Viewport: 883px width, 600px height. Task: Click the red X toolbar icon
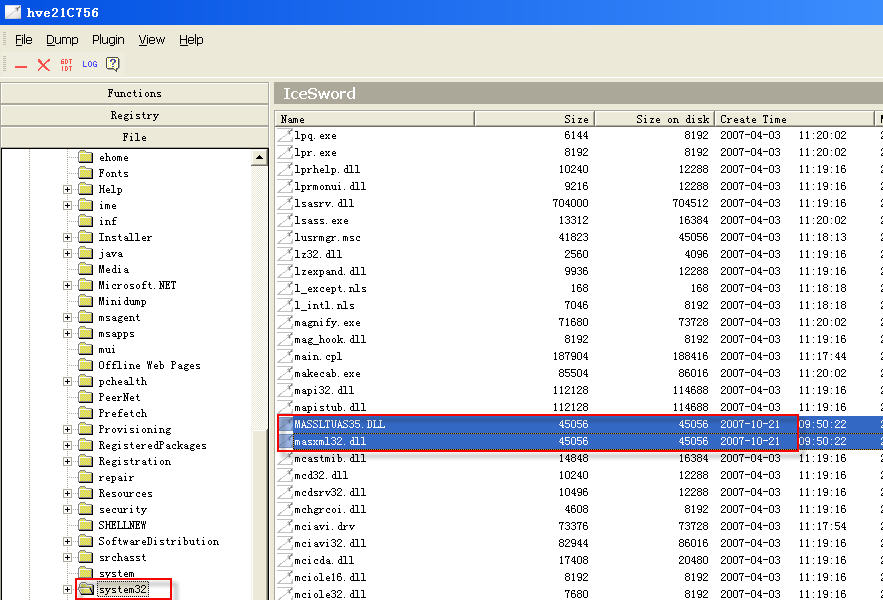(x=44, y=65)
